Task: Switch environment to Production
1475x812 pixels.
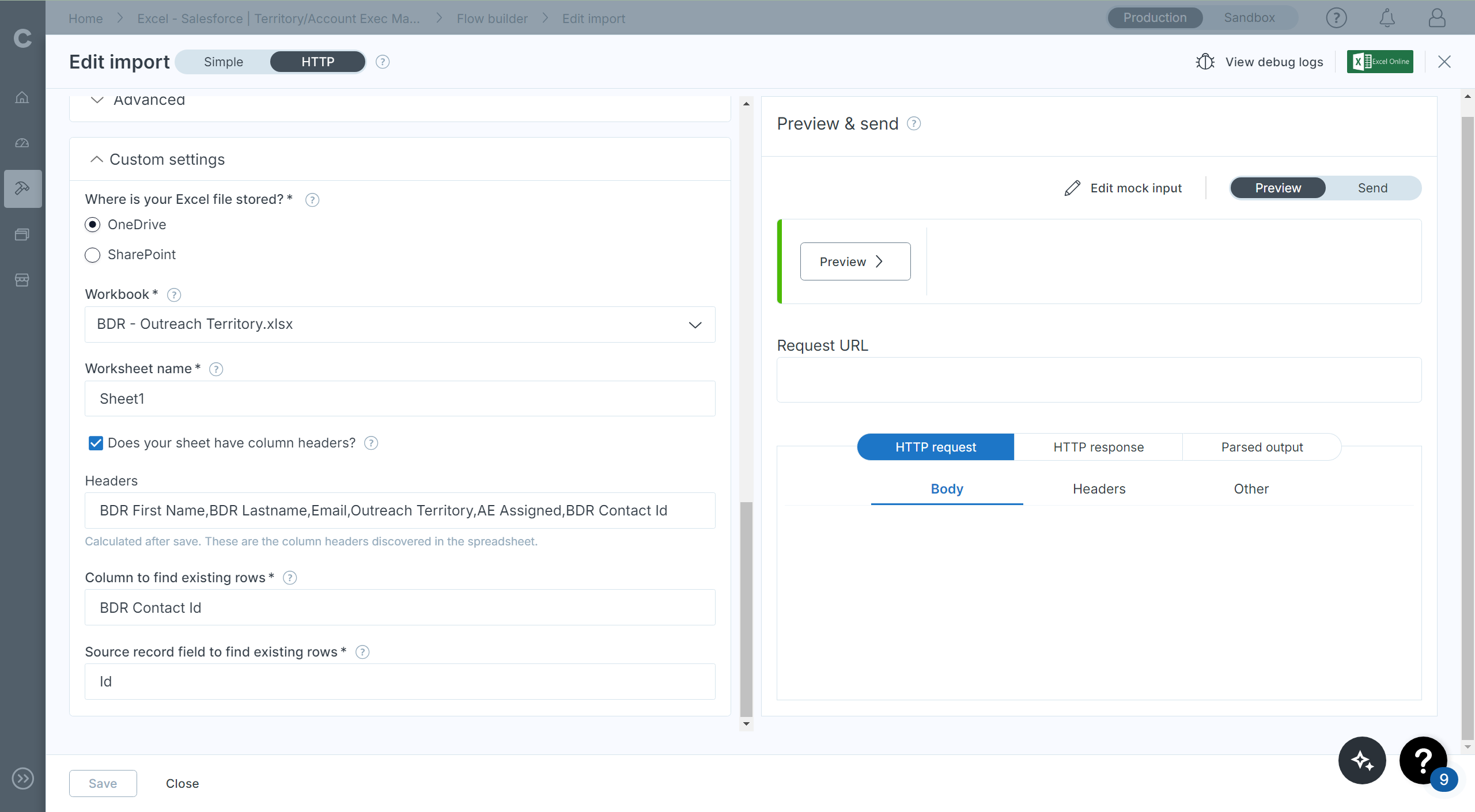Action: (x=1155, y=18)
